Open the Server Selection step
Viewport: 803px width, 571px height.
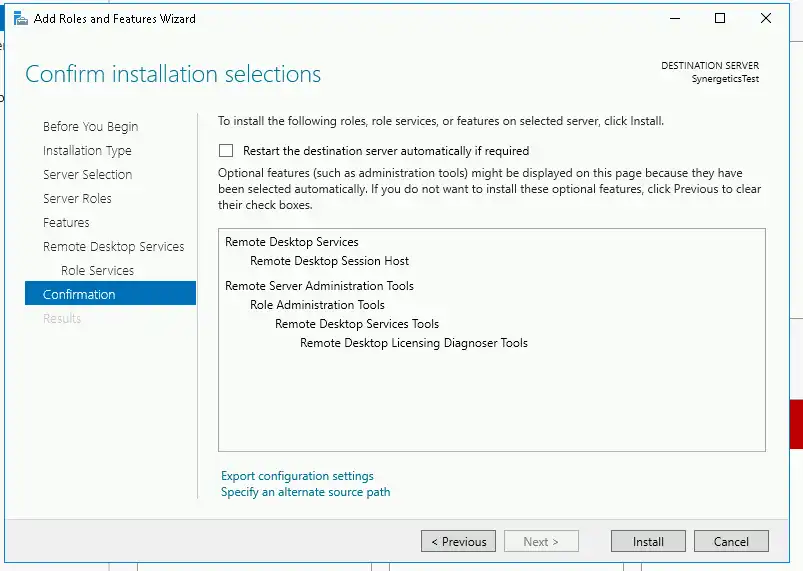point(88,175)
